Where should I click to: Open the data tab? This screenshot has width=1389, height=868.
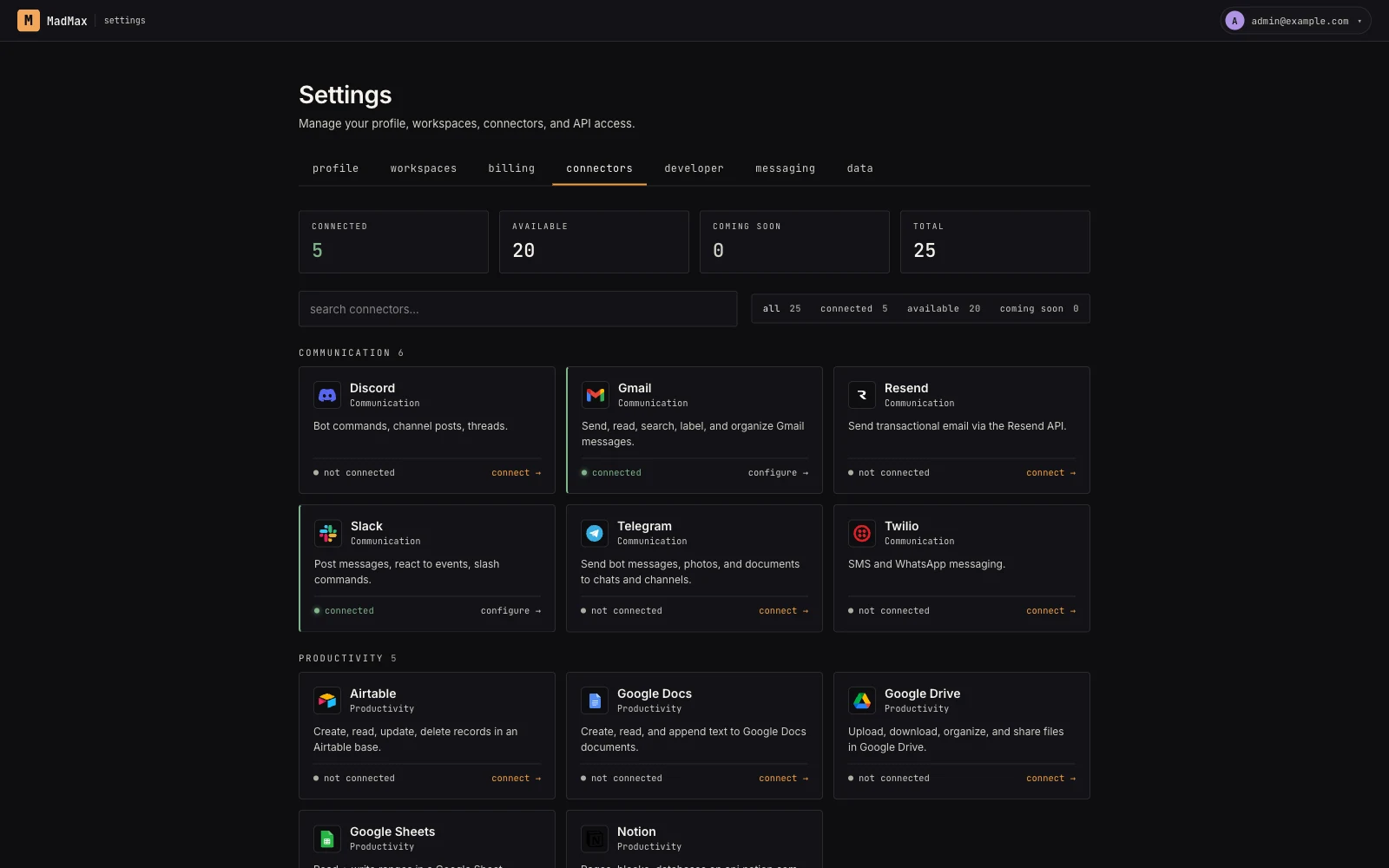click(859, 168)
